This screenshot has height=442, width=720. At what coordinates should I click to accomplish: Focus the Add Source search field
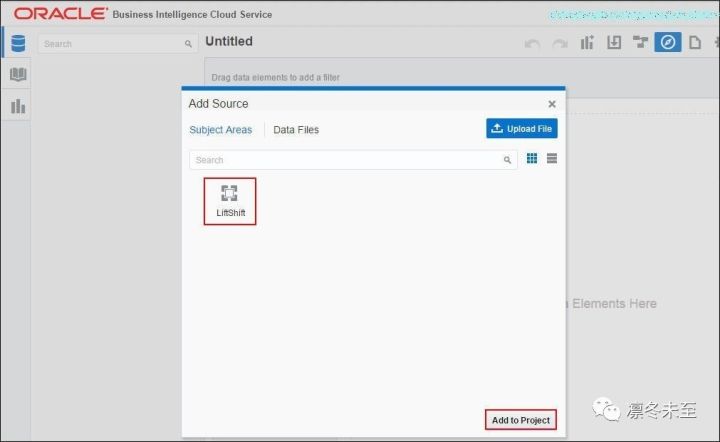click(353, 160)
